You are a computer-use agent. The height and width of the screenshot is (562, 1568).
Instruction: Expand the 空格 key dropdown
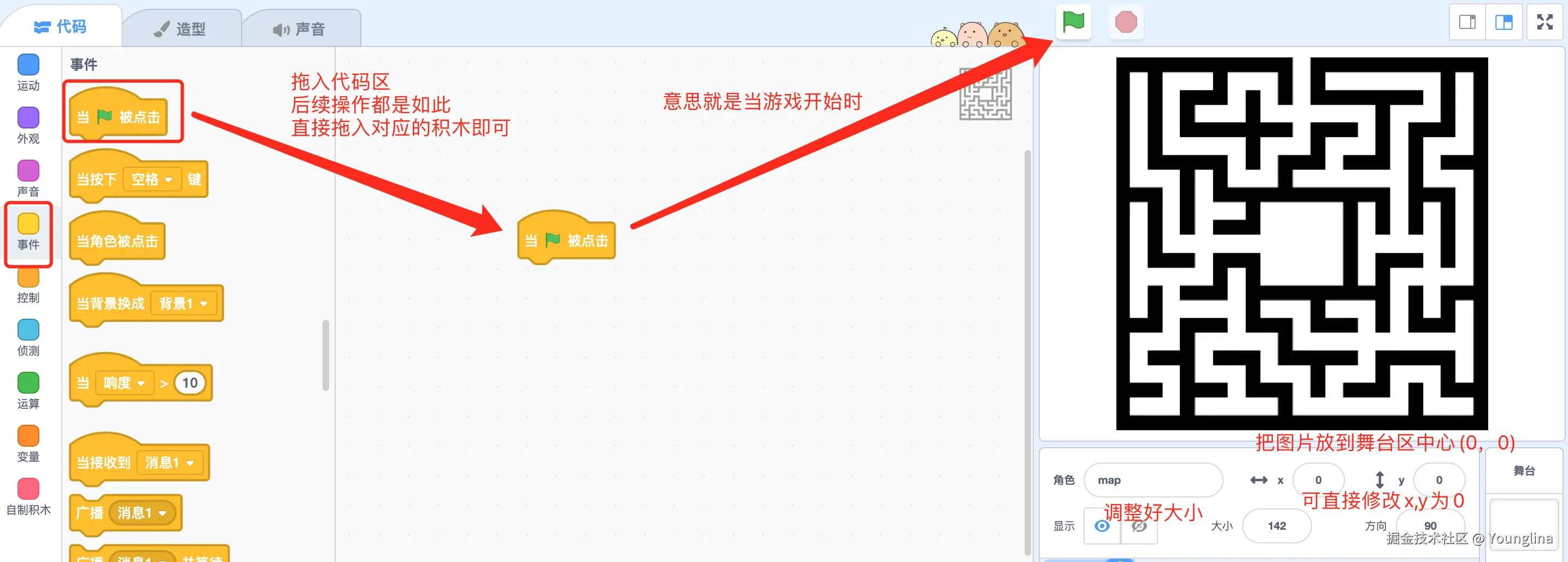point(152,179)
